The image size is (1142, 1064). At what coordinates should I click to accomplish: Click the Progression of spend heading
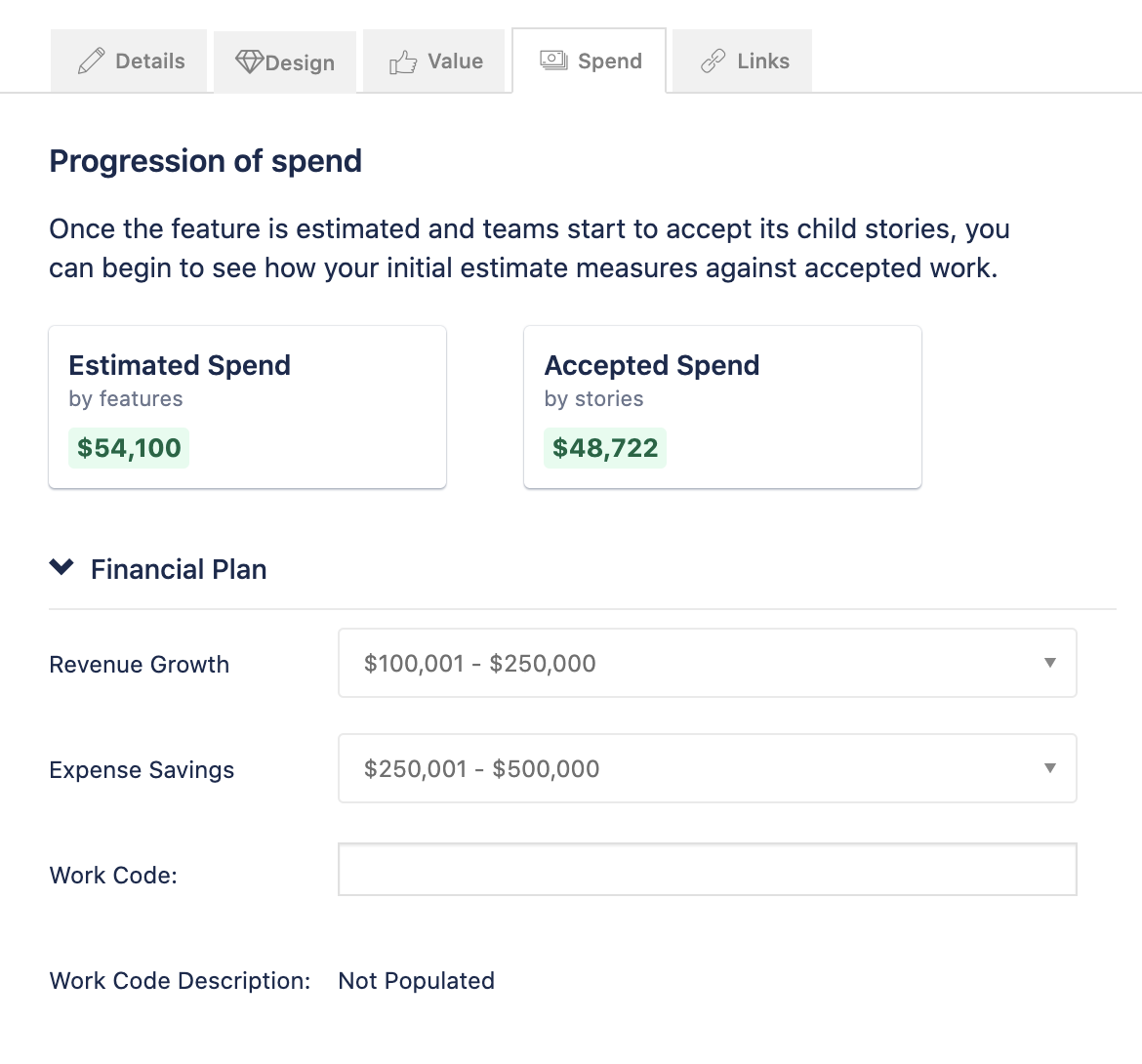point(205,161)
